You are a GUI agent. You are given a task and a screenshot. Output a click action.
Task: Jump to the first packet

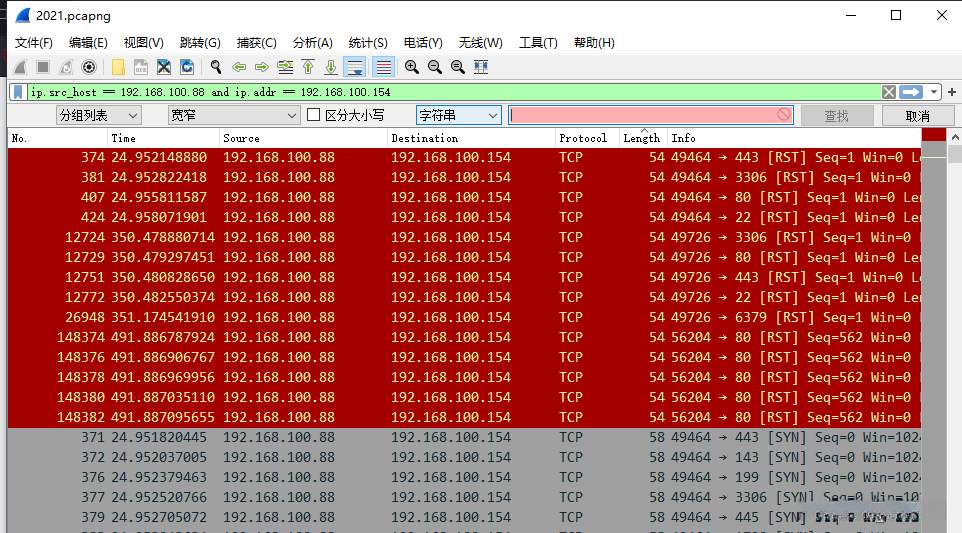(x=308, y=67)
